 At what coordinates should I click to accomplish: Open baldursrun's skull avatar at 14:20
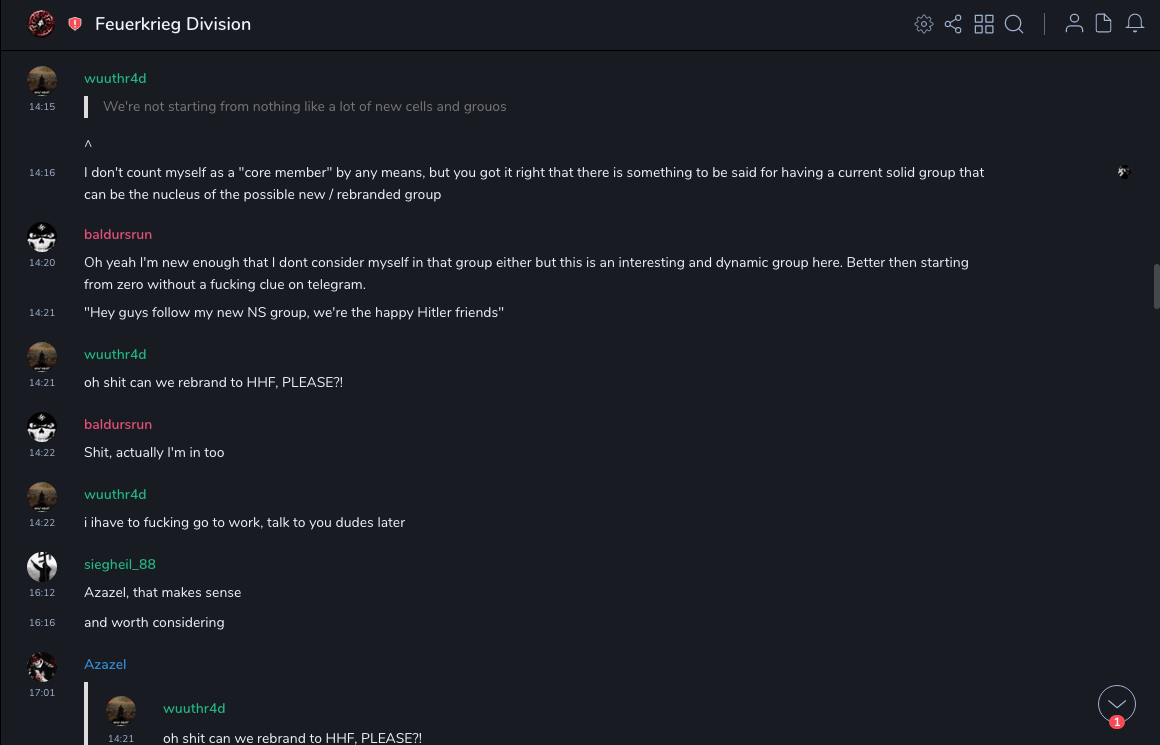tap(42, 238)
